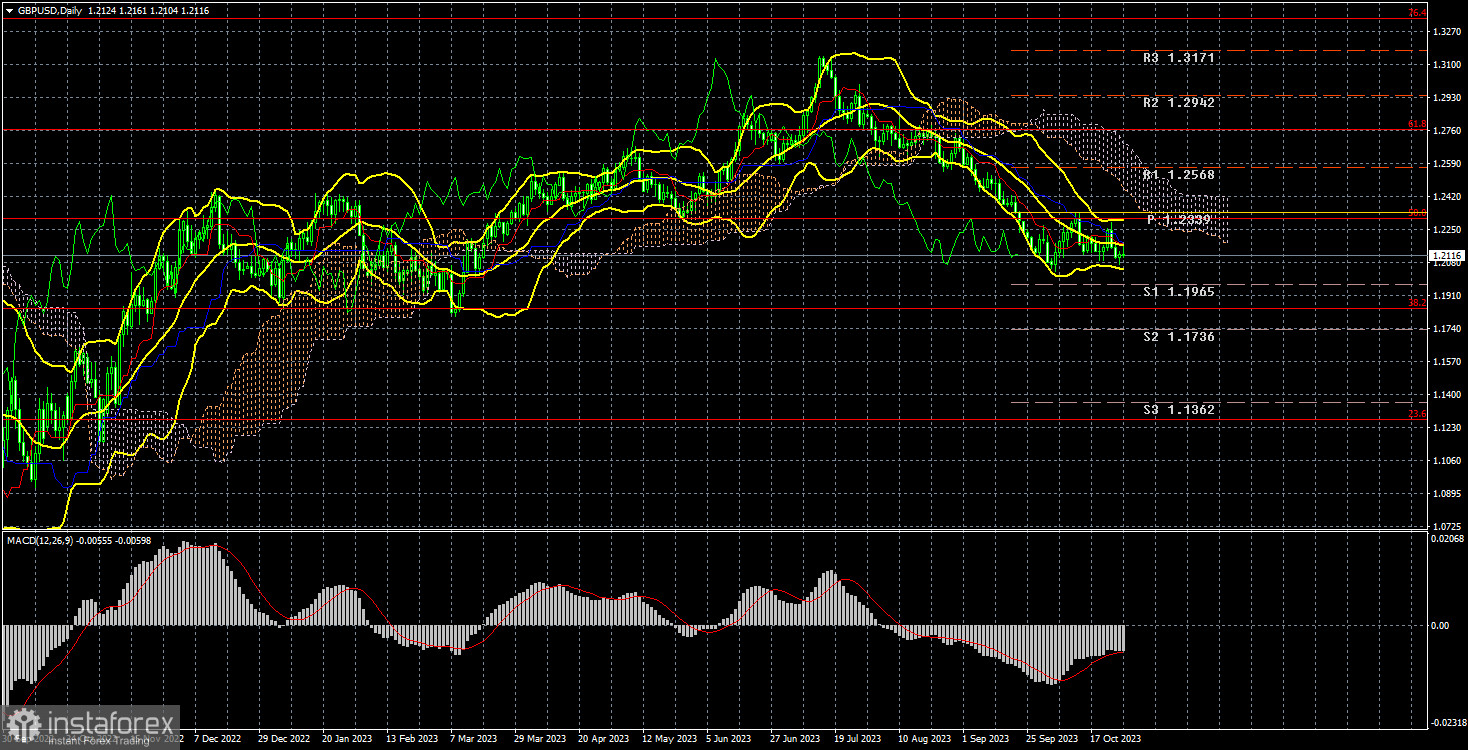Click the 1.1910 price axis label
The width and height of the screenshot is (1468, 750).
[x=1447, y=296]
